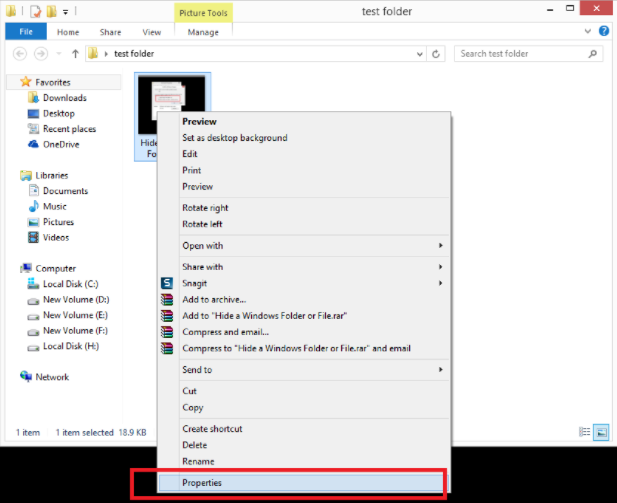617x503 pixels.
Task: Click the Music note icon
Action: pyautogui.click(x=34, y=206)
